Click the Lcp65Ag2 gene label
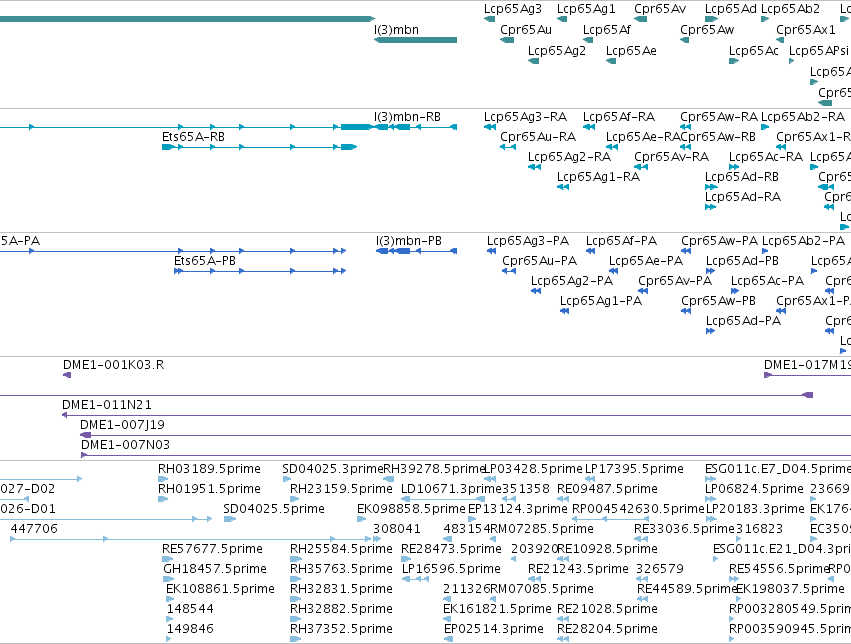851x644 pixels. click(x=557, y=51)
